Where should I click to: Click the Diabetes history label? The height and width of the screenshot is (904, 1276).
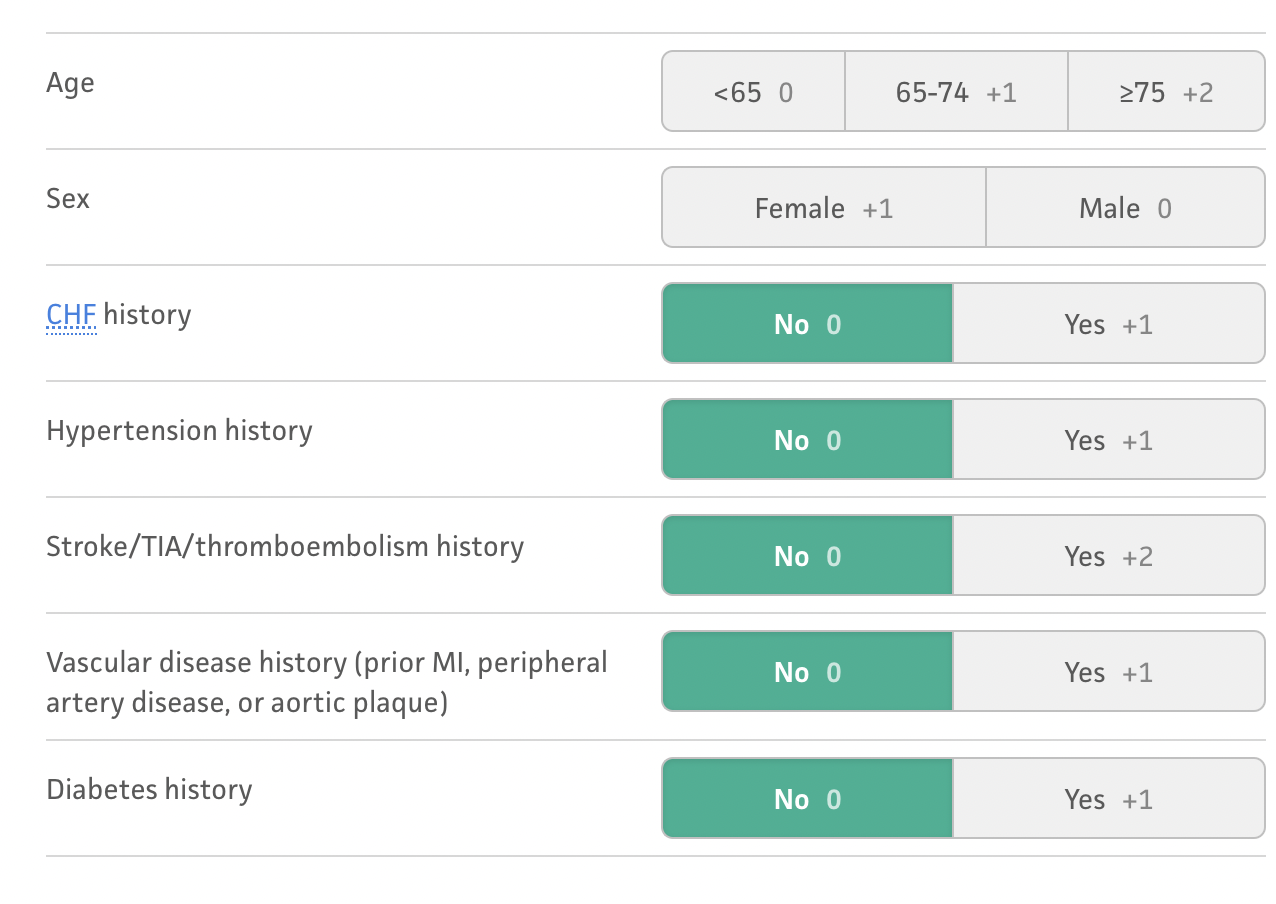pyautogui.click(x=149, y=790)
